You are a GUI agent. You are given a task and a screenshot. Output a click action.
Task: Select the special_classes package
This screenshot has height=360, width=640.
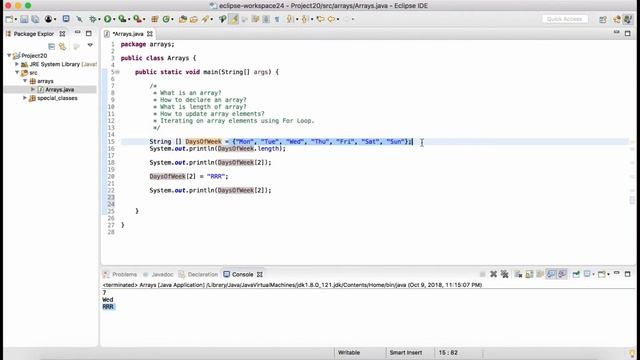pos(57,98)
